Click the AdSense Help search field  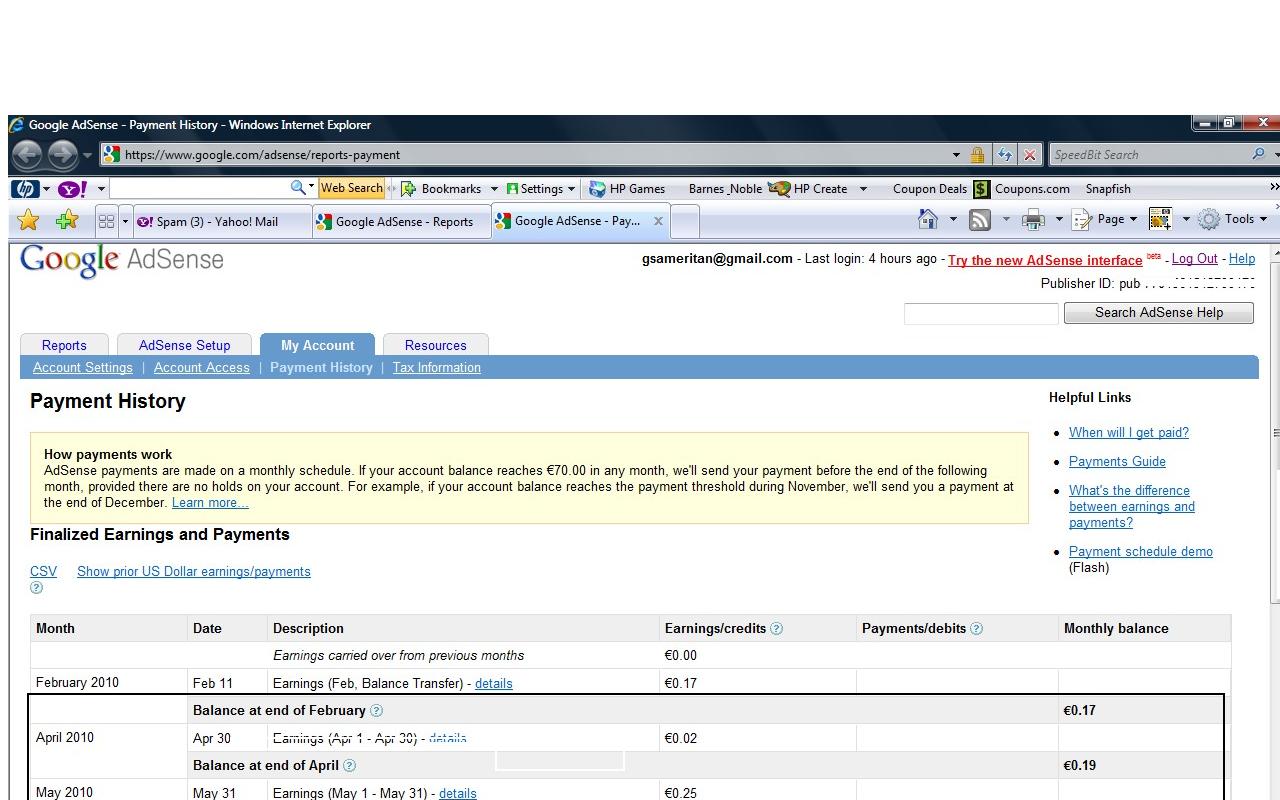coord(981,314)
